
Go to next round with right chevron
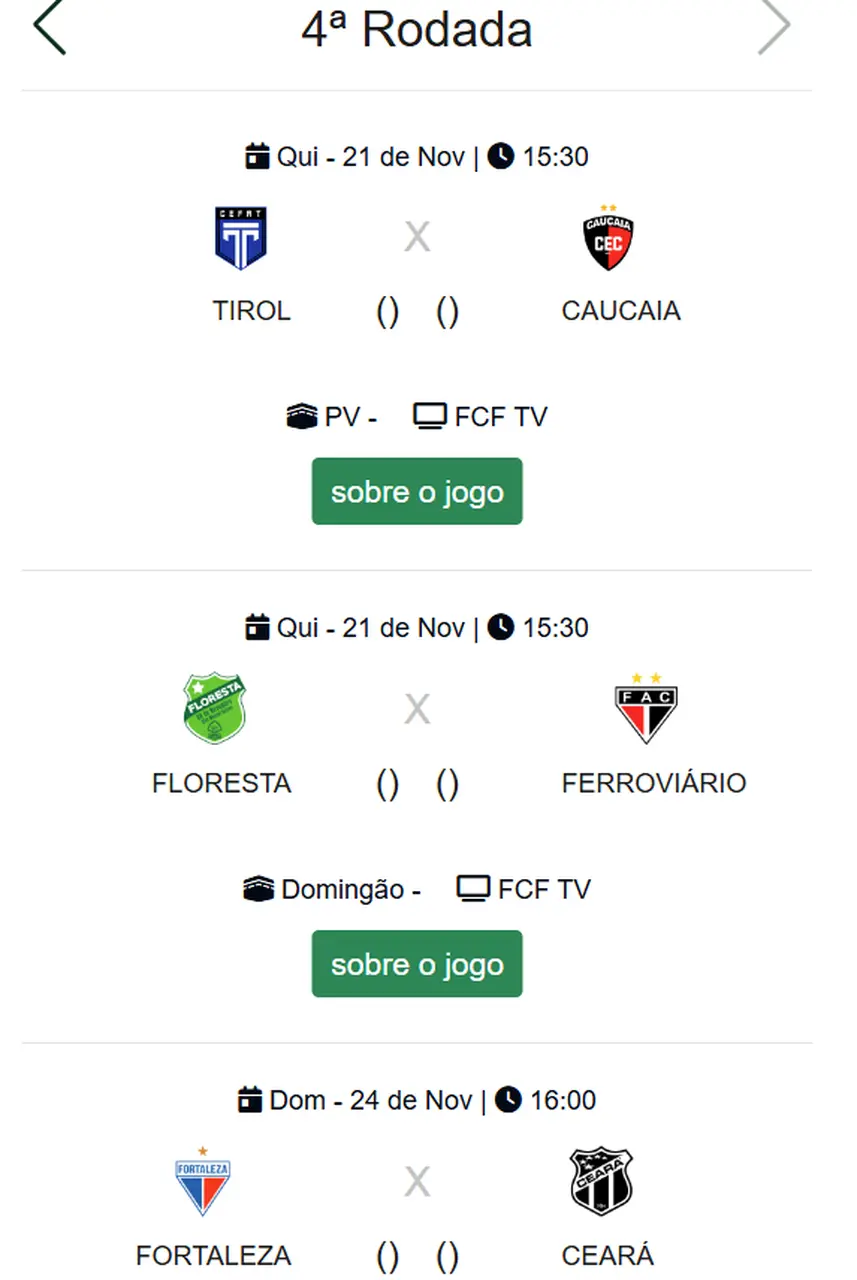coord(773,27)
